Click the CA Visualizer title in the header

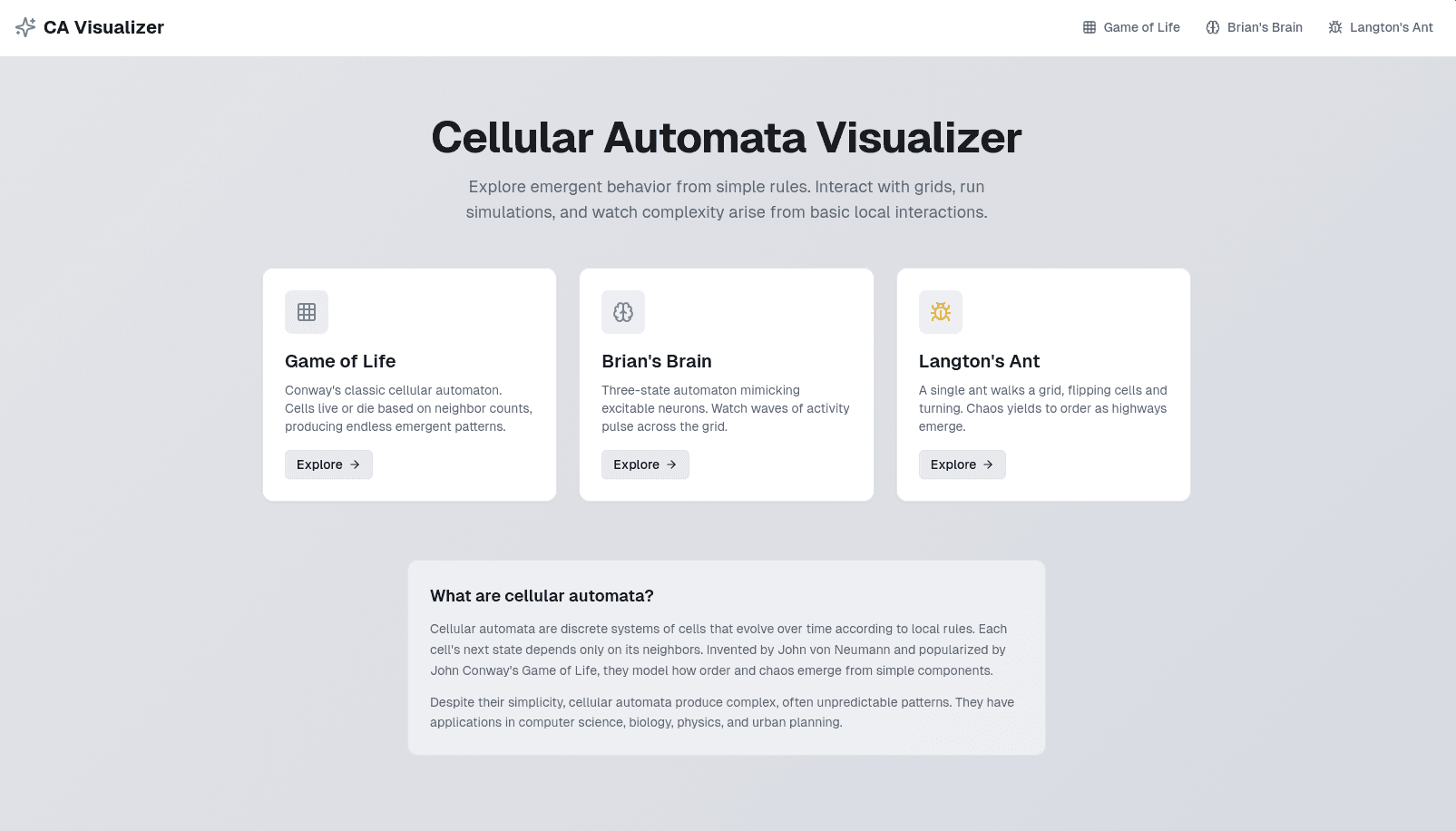click(103, 26)
